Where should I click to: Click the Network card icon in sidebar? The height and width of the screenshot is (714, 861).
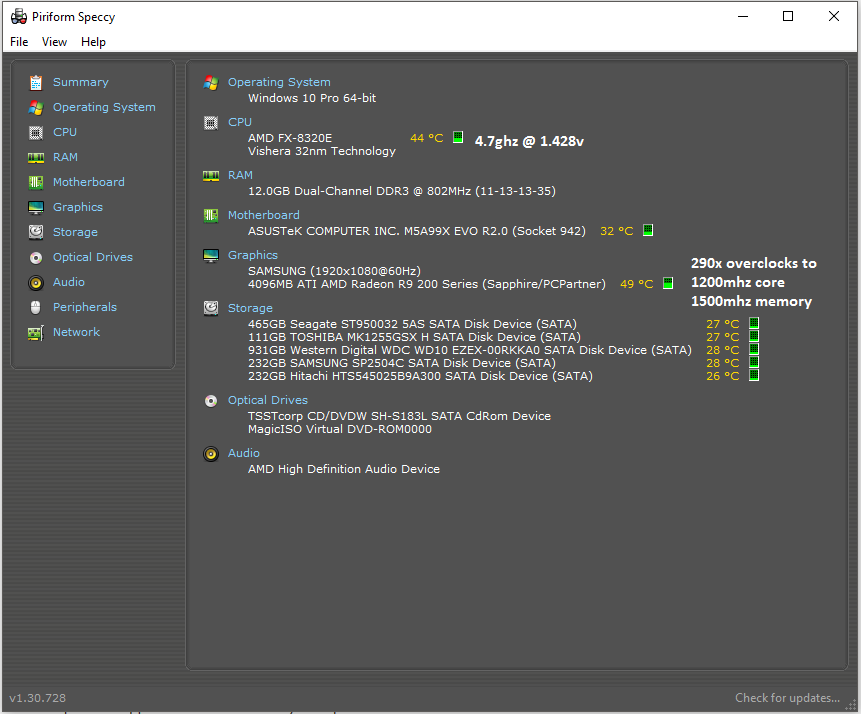(36, 333)
